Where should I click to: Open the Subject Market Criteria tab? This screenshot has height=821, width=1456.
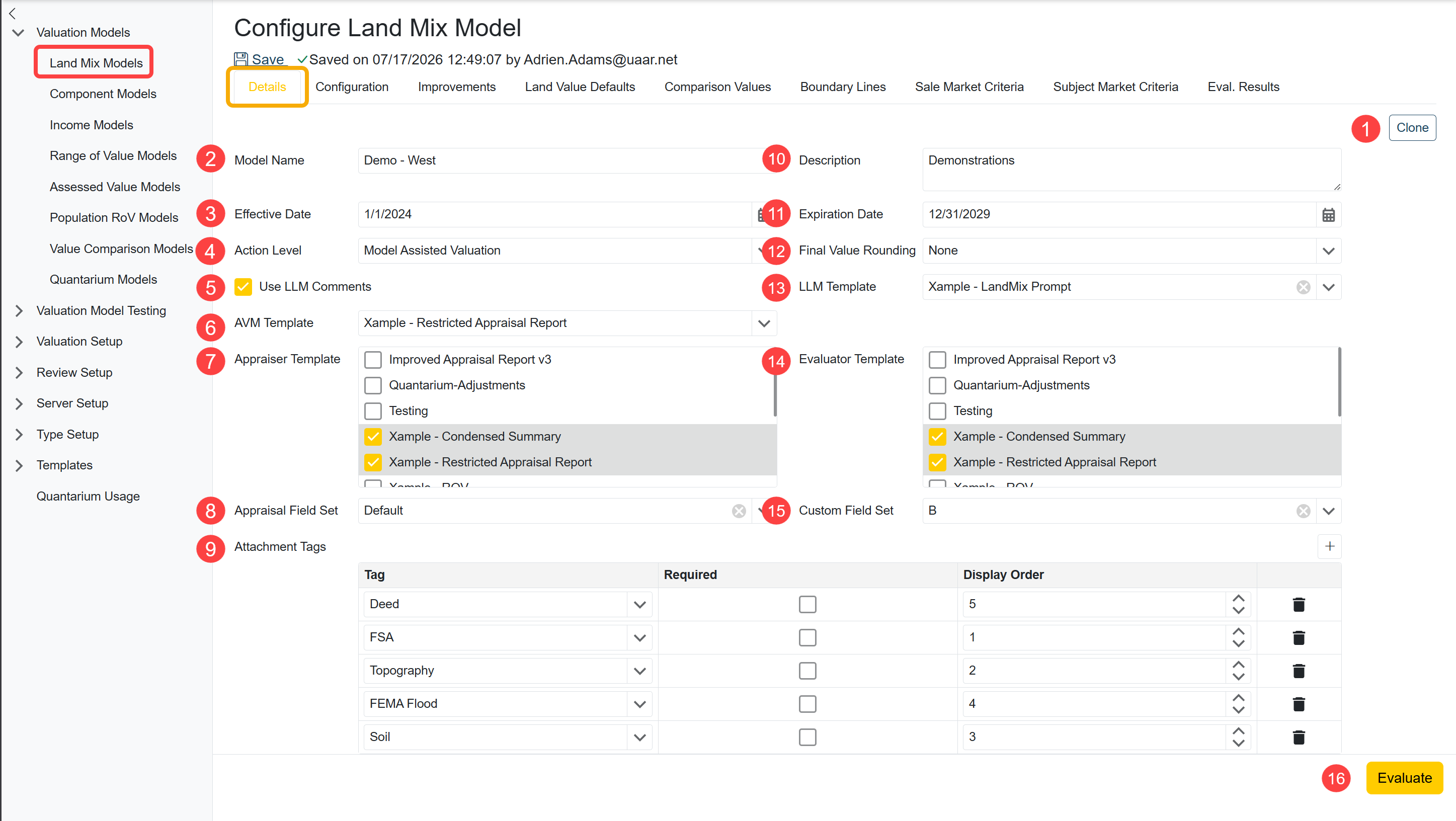(1115, 87)
